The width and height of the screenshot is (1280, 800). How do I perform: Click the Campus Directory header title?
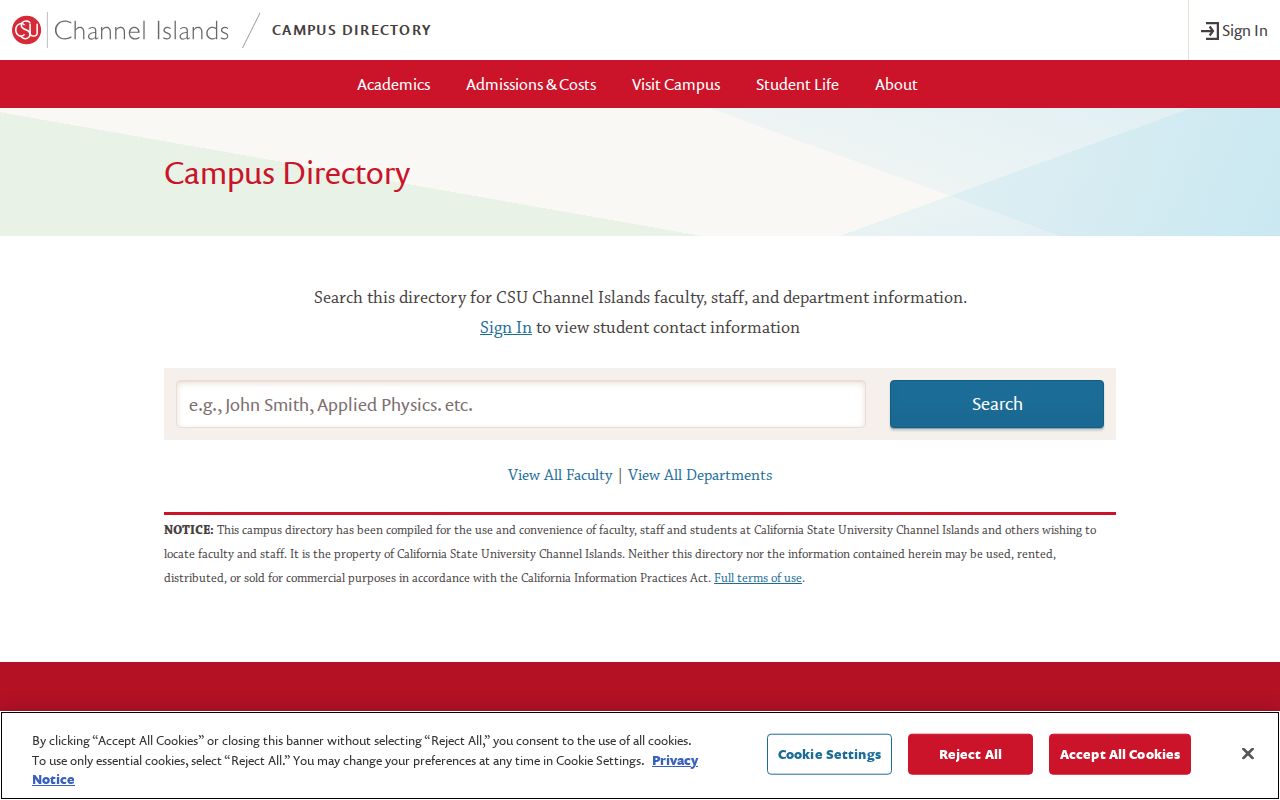pyautogui.click(x=351, y=30)
